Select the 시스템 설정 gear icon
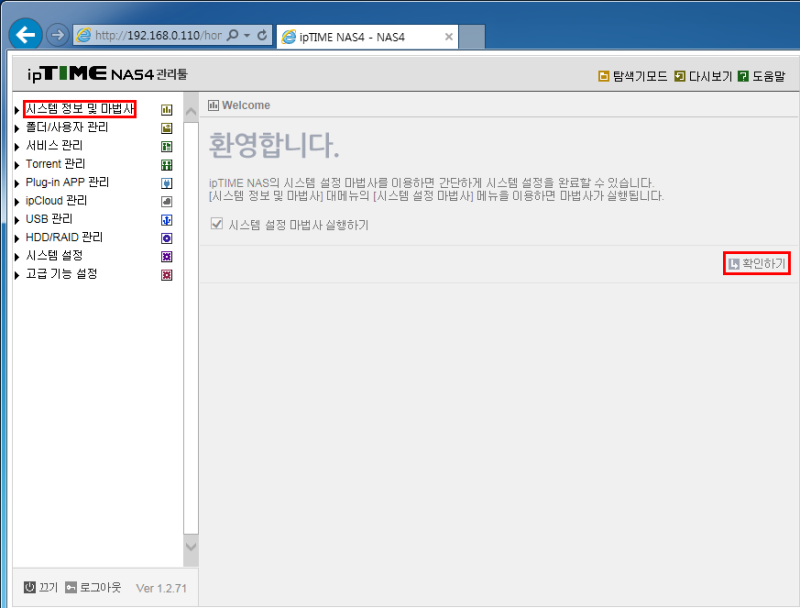This screenshot has width=800, height=608. 166,254
